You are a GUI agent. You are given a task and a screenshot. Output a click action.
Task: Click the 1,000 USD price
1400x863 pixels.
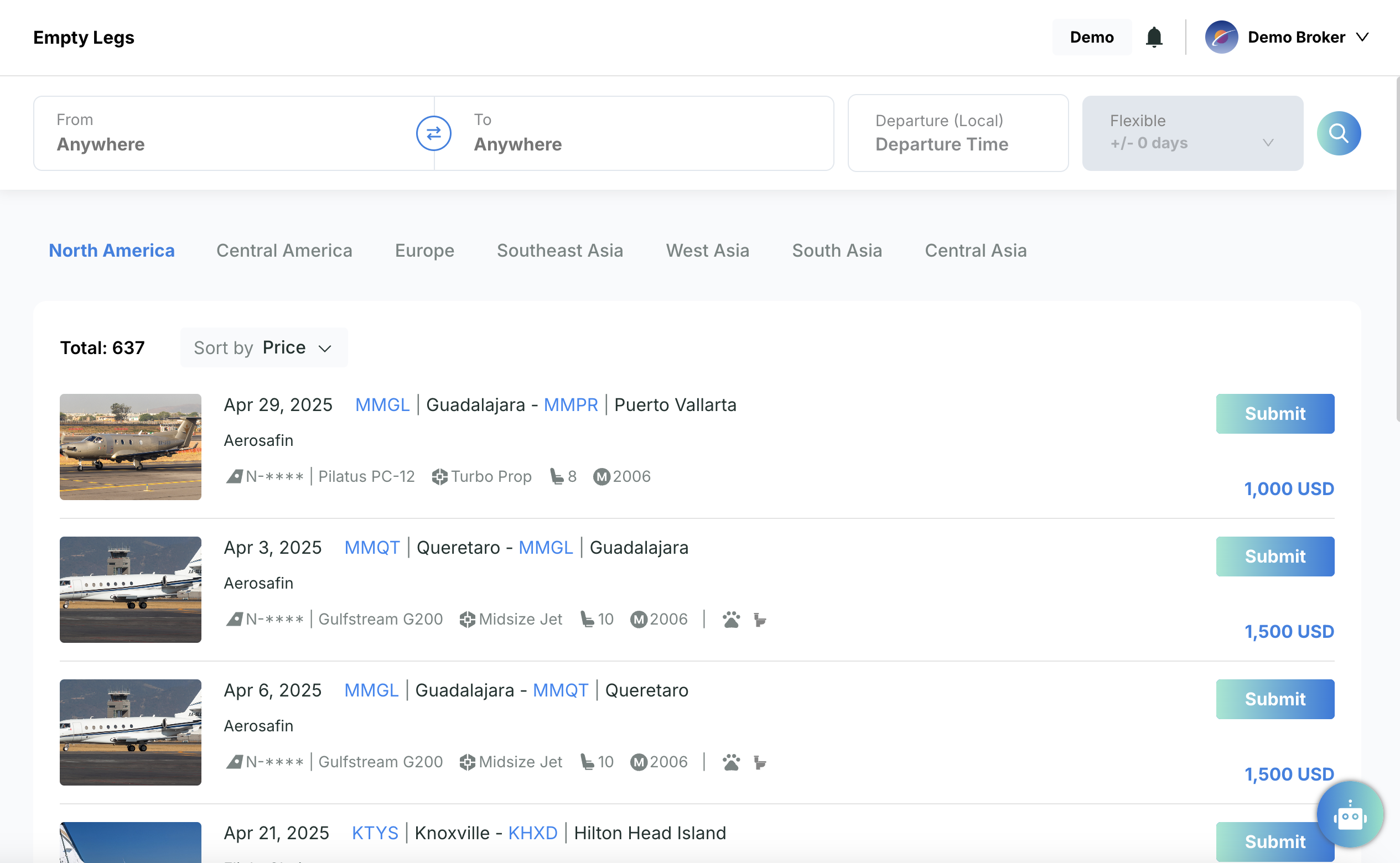click(x=1289, y=489)
